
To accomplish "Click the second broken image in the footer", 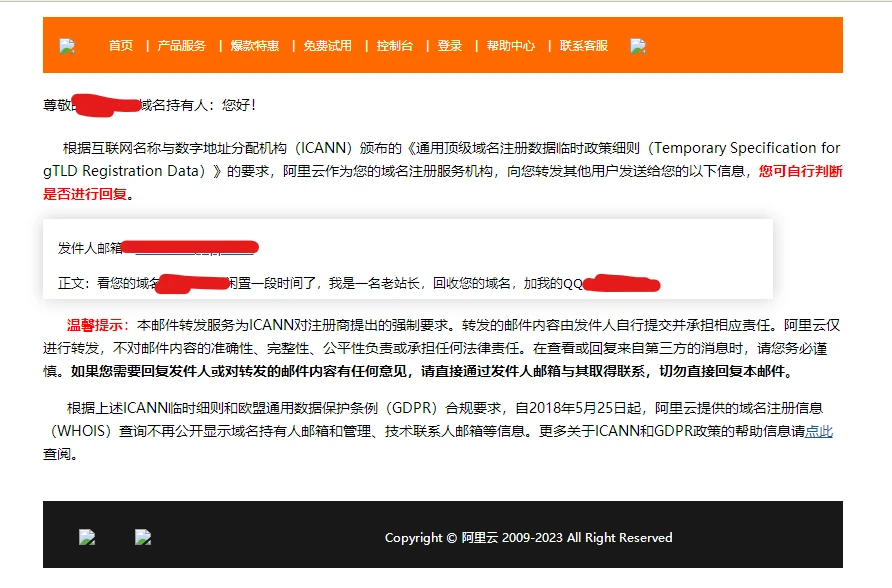I will coord(143,537).
